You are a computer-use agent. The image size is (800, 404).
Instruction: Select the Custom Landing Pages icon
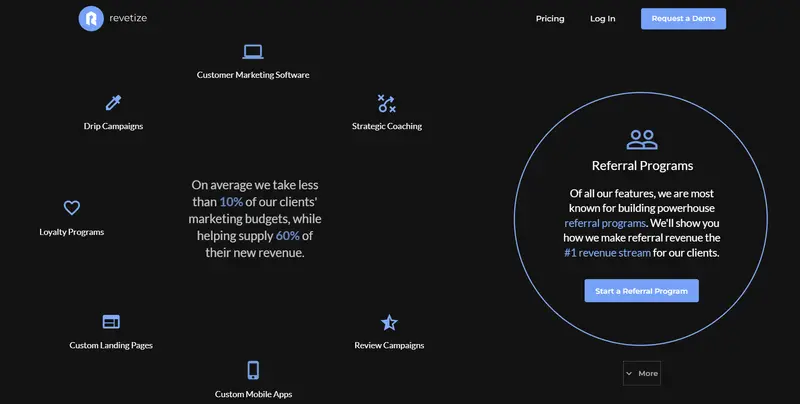click(x=111, y=322)
